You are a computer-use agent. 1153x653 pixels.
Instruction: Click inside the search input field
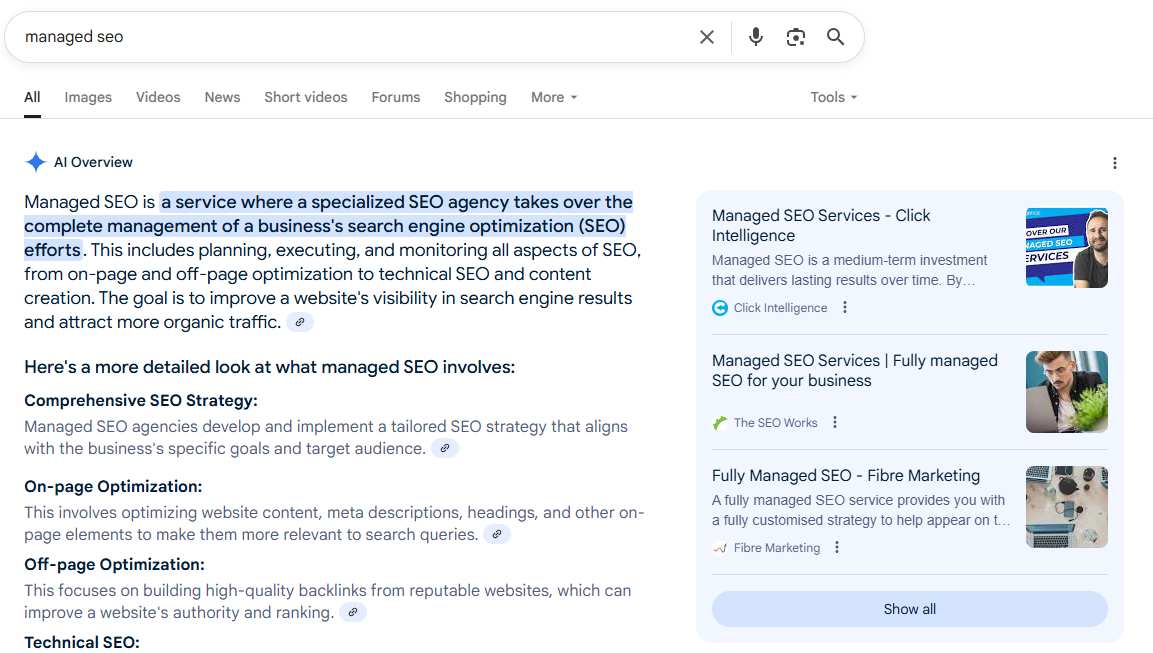(x=300, y=36)
